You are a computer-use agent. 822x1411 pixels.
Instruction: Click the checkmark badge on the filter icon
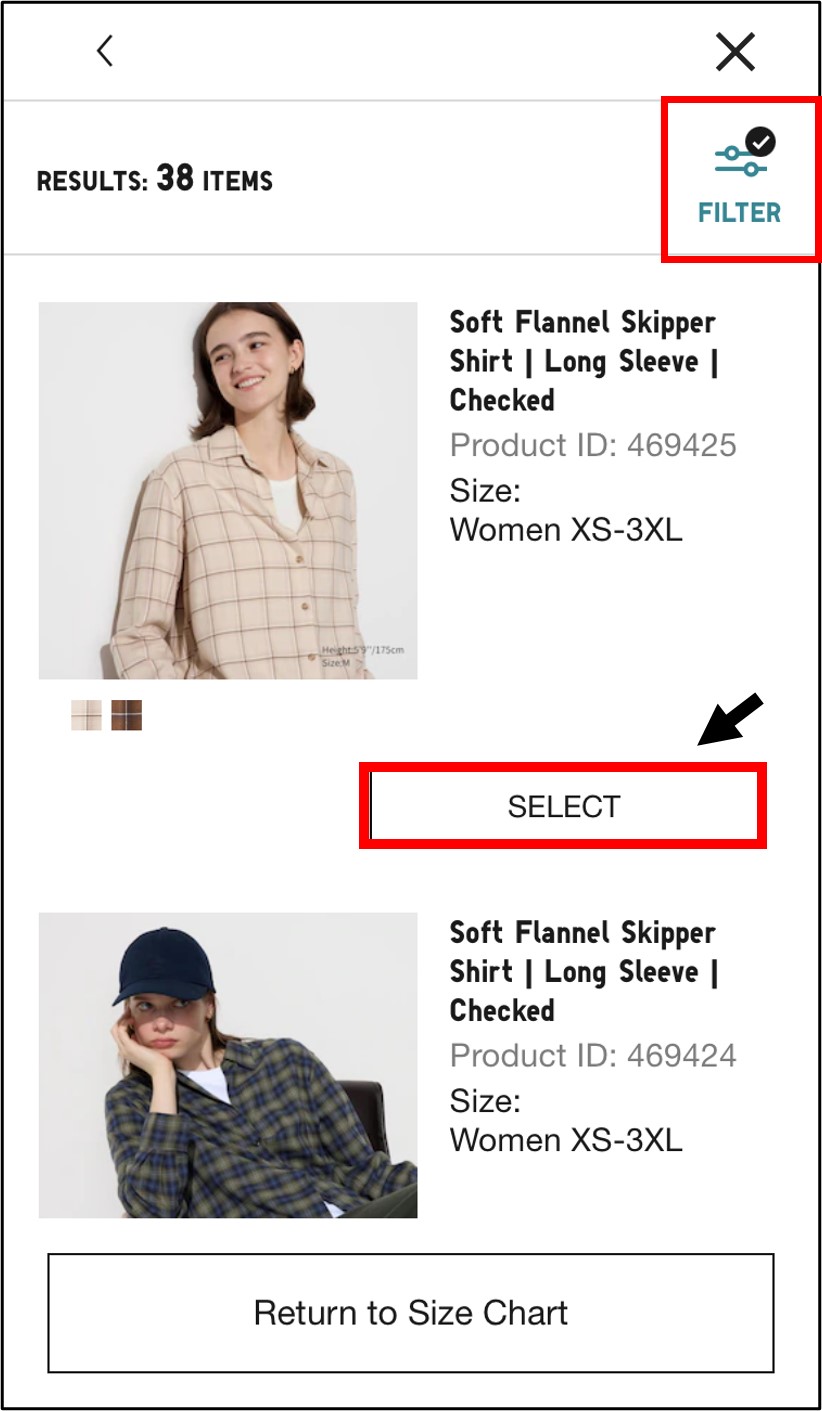[x=762, y=142]
